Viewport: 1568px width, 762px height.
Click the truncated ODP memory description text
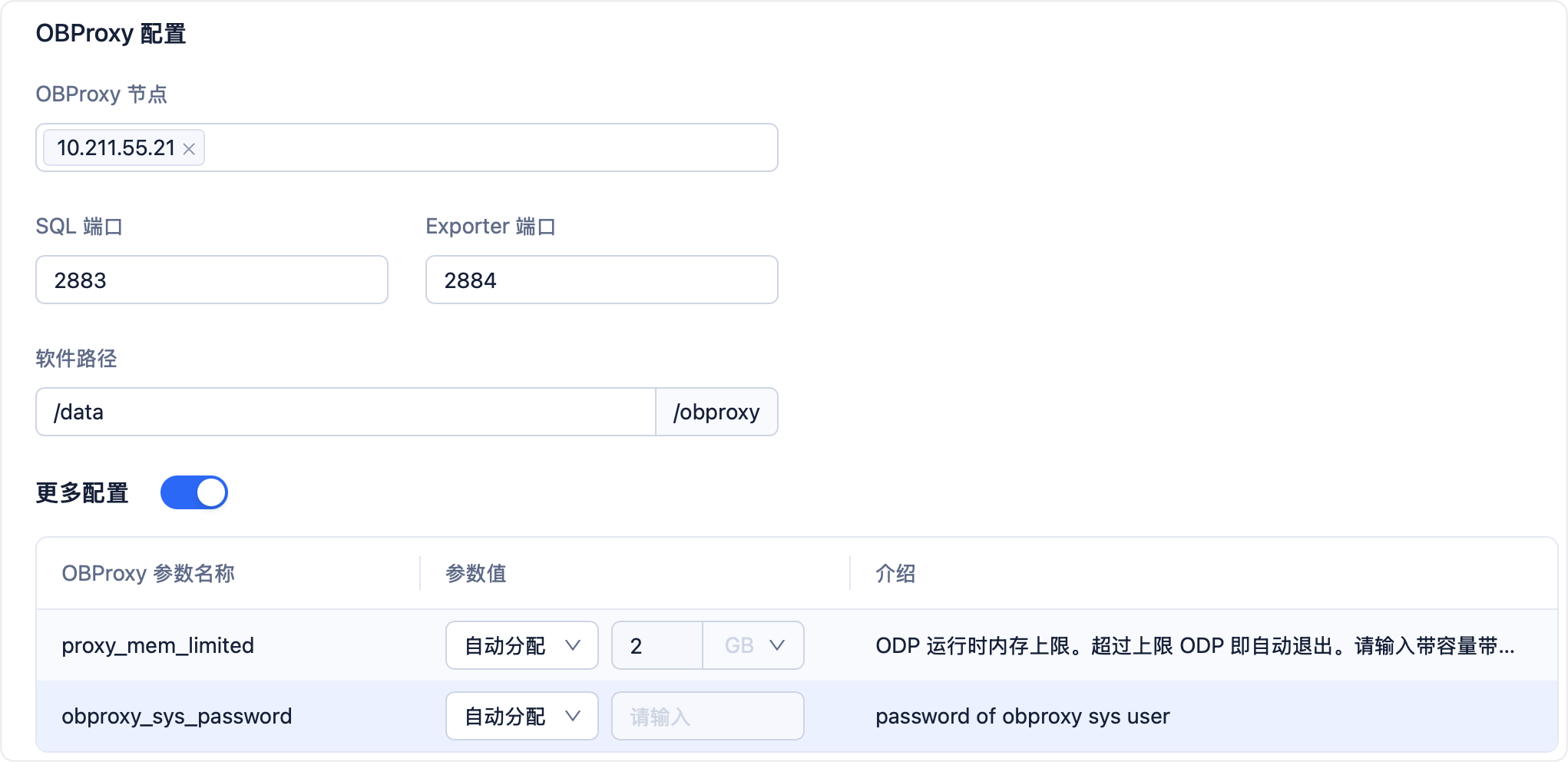click(1194, 646)
